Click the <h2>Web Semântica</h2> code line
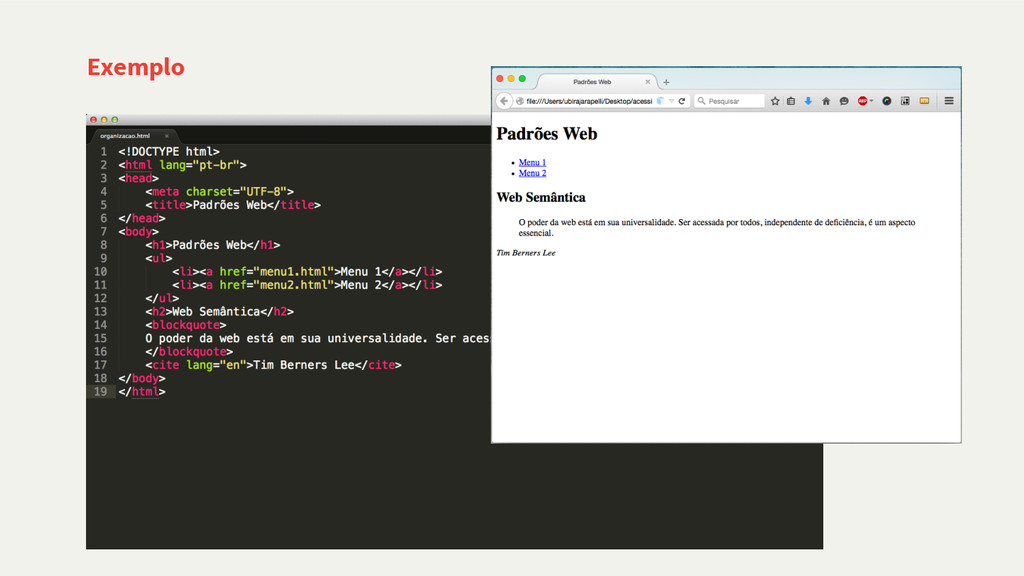 pyautogui.click(x=219, y=312)
